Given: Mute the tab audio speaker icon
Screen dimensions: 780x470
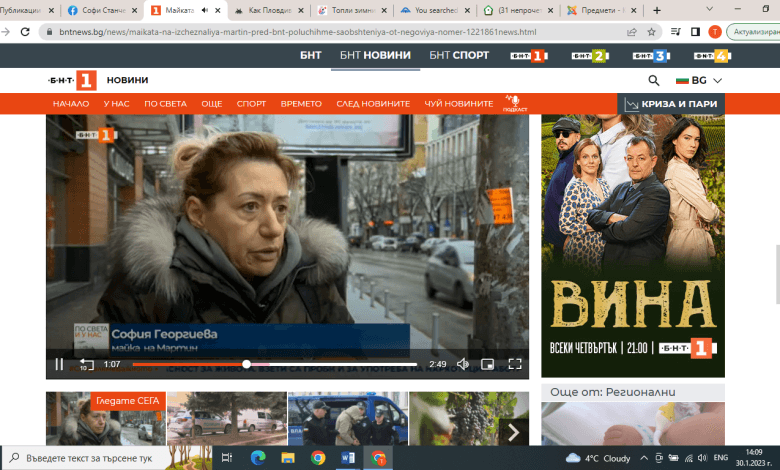Looking at the screenshot, I should point(204,10).
